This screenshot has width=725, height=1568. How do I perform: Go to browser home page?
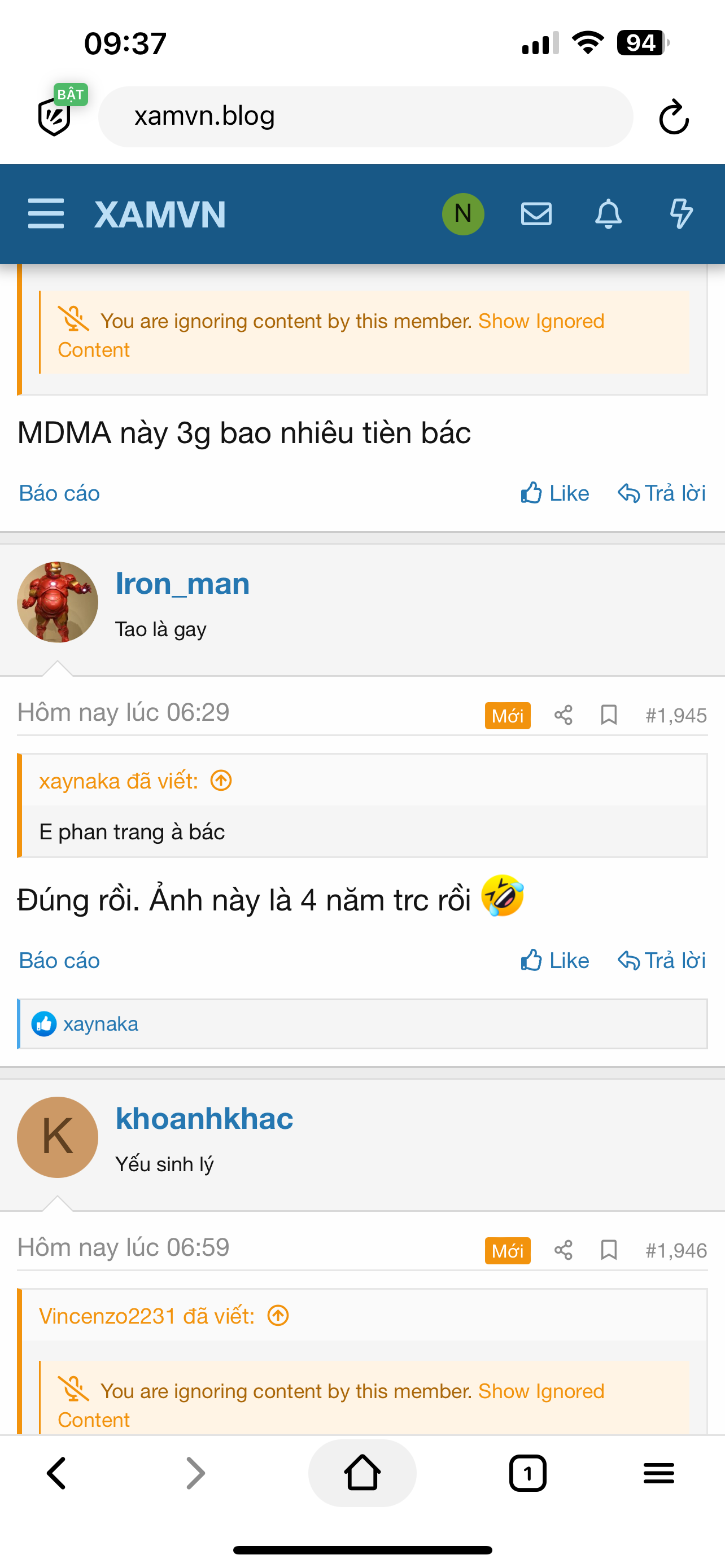(362, 1474)
